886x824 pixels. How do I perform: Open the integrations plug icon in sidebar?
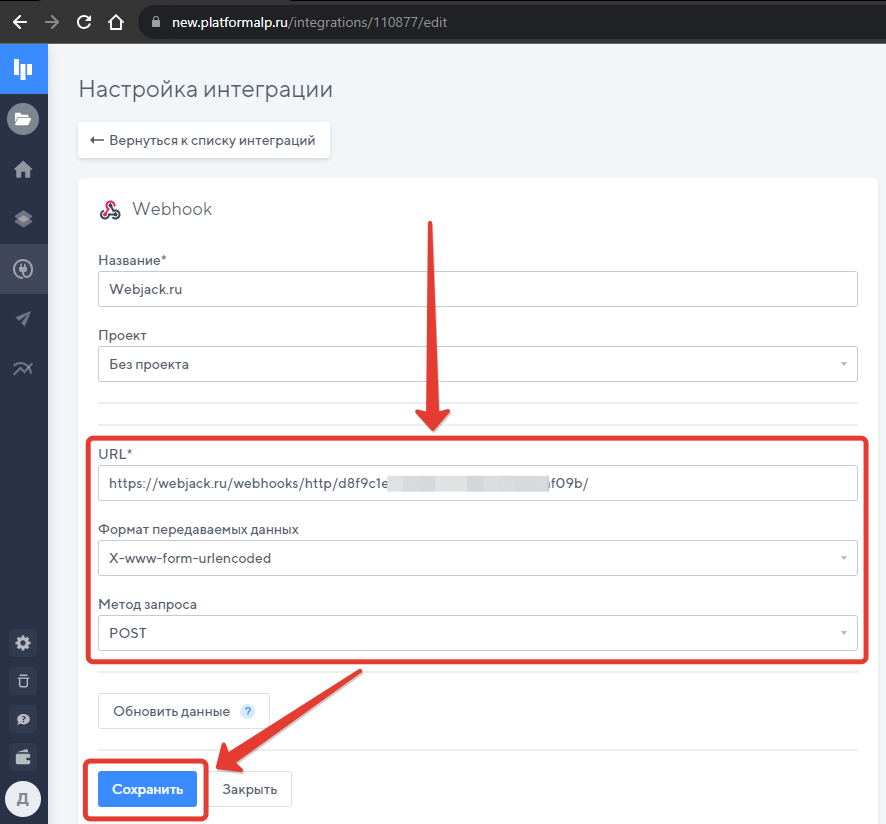[23, 269]
